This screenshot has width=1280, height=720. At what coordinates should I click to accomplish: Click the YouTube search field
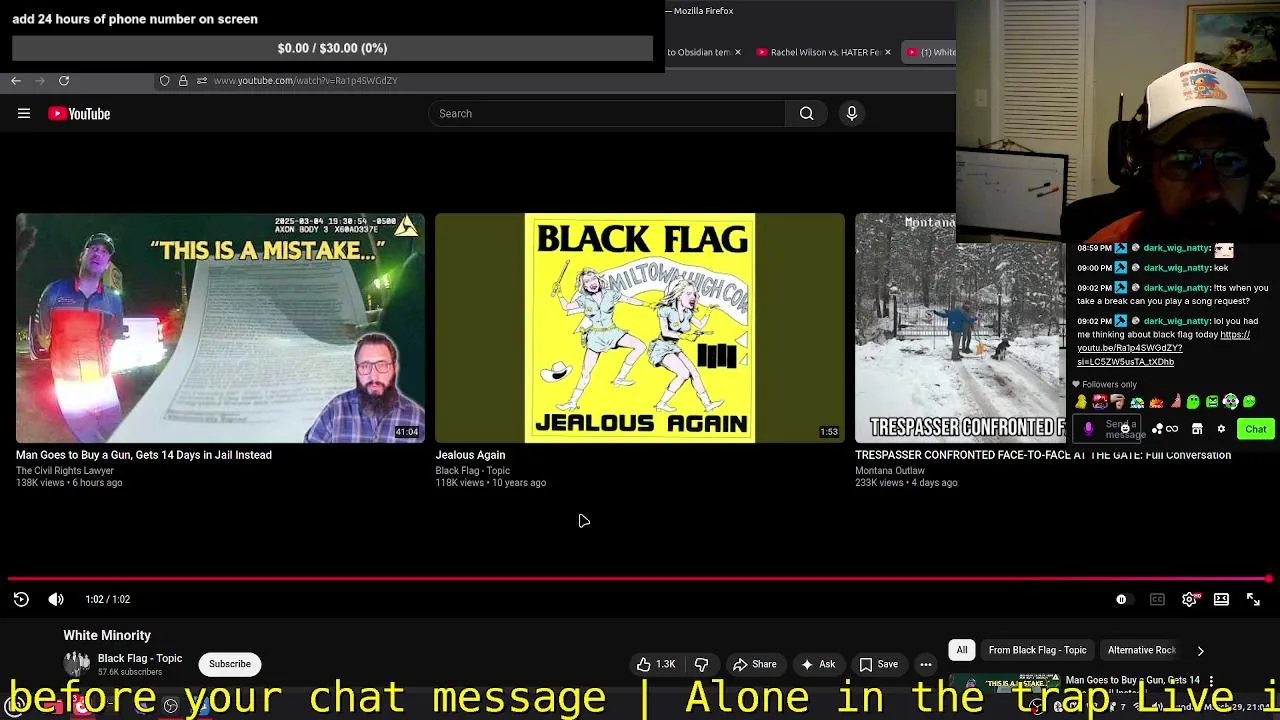608,114
